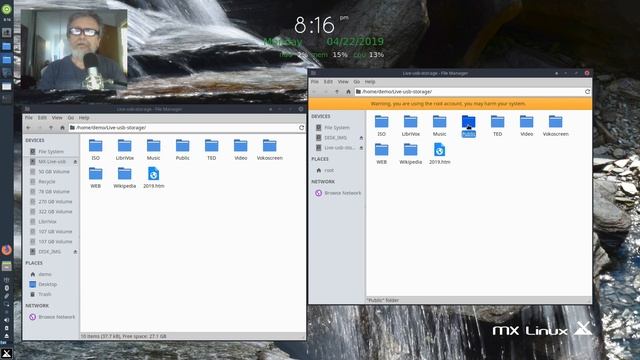Viewport: 640px width, 360px height.
Task: Eject DISK_IMG device in left File Manager sidebar
Action: [x=76, y=252]
